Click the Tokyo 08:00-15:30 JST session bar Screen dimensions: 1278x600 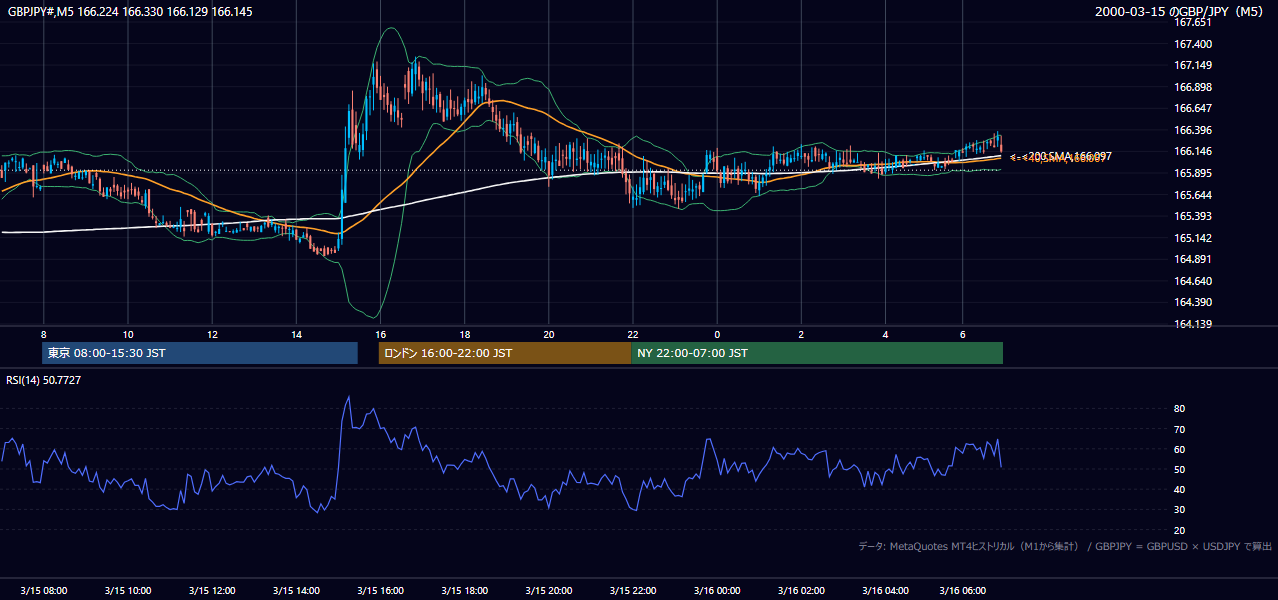point(200,353)
